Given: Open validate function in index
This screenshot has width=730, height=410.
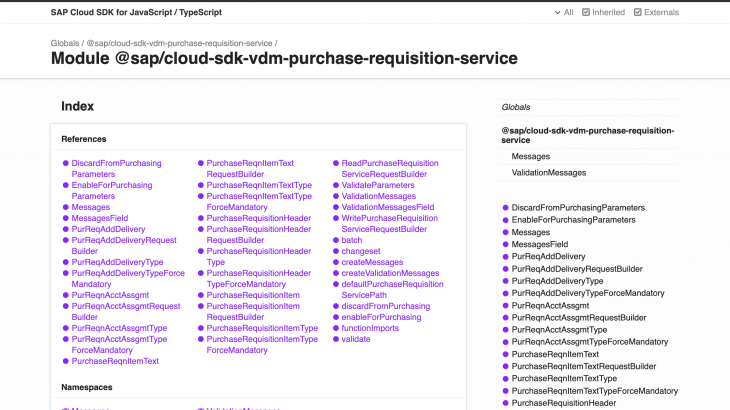Looking at the screenshot, I should pyautogui.click(x=356, y=339).
